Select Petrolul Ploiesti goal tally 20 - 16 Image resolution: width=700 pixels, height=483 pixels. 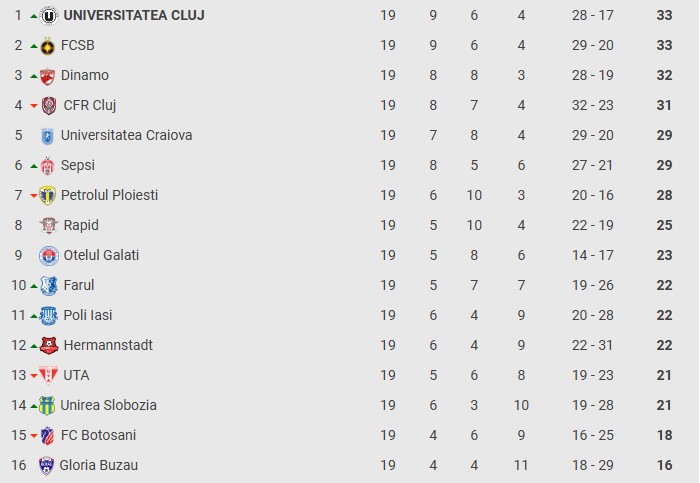pyautogui.click(x=593, y=195)
